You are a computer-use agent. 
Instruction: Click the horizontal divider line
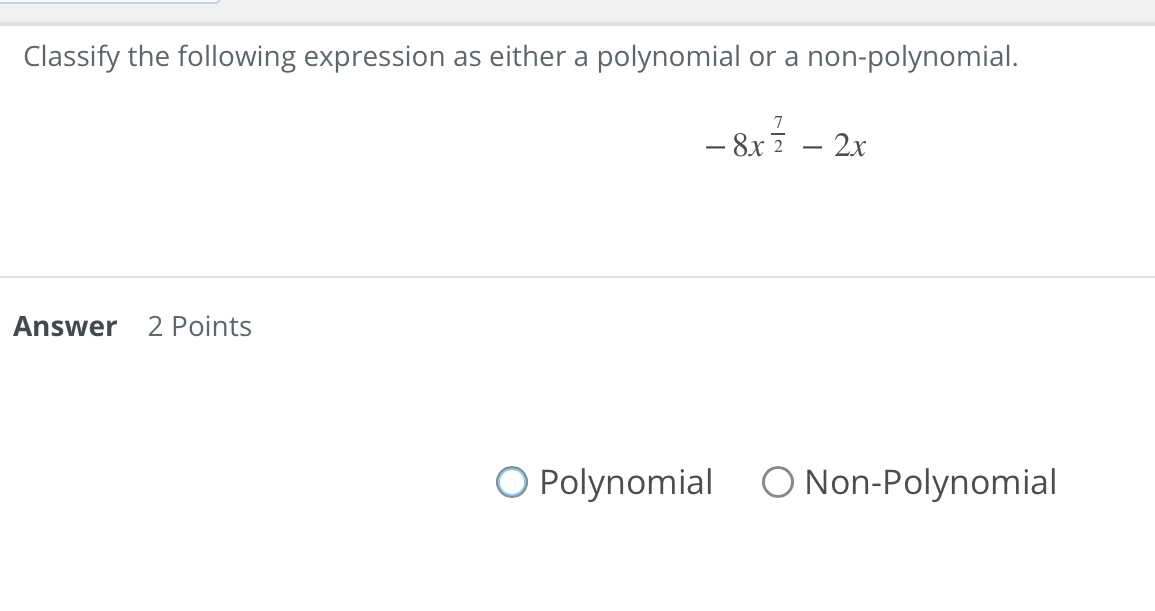[x=577, y=279]
